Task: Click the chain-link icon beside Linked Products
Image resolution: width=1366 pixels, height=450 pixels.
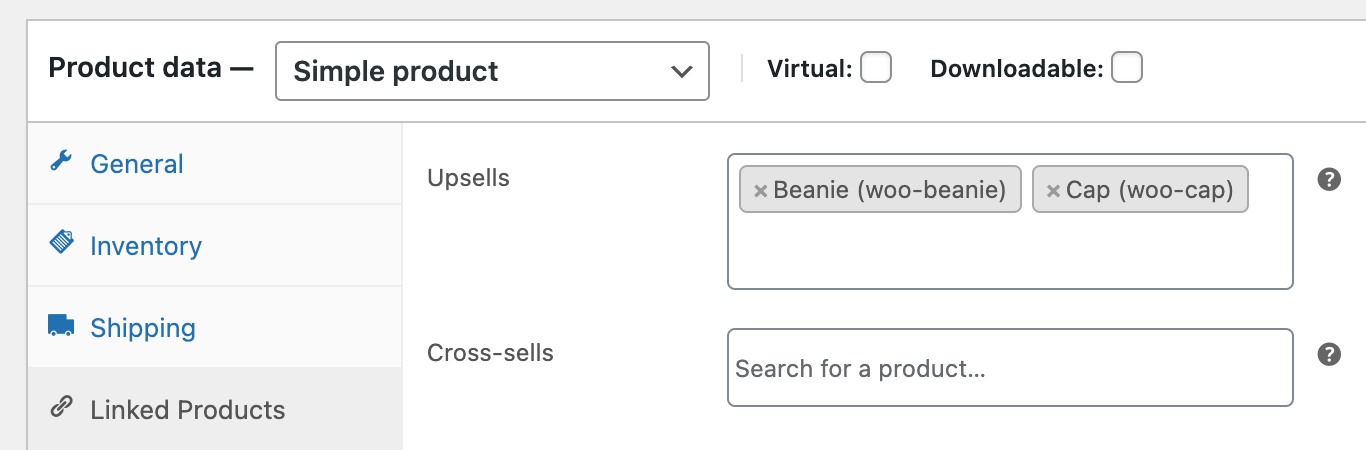Action: pyautogui.click(x=61, y=407)
